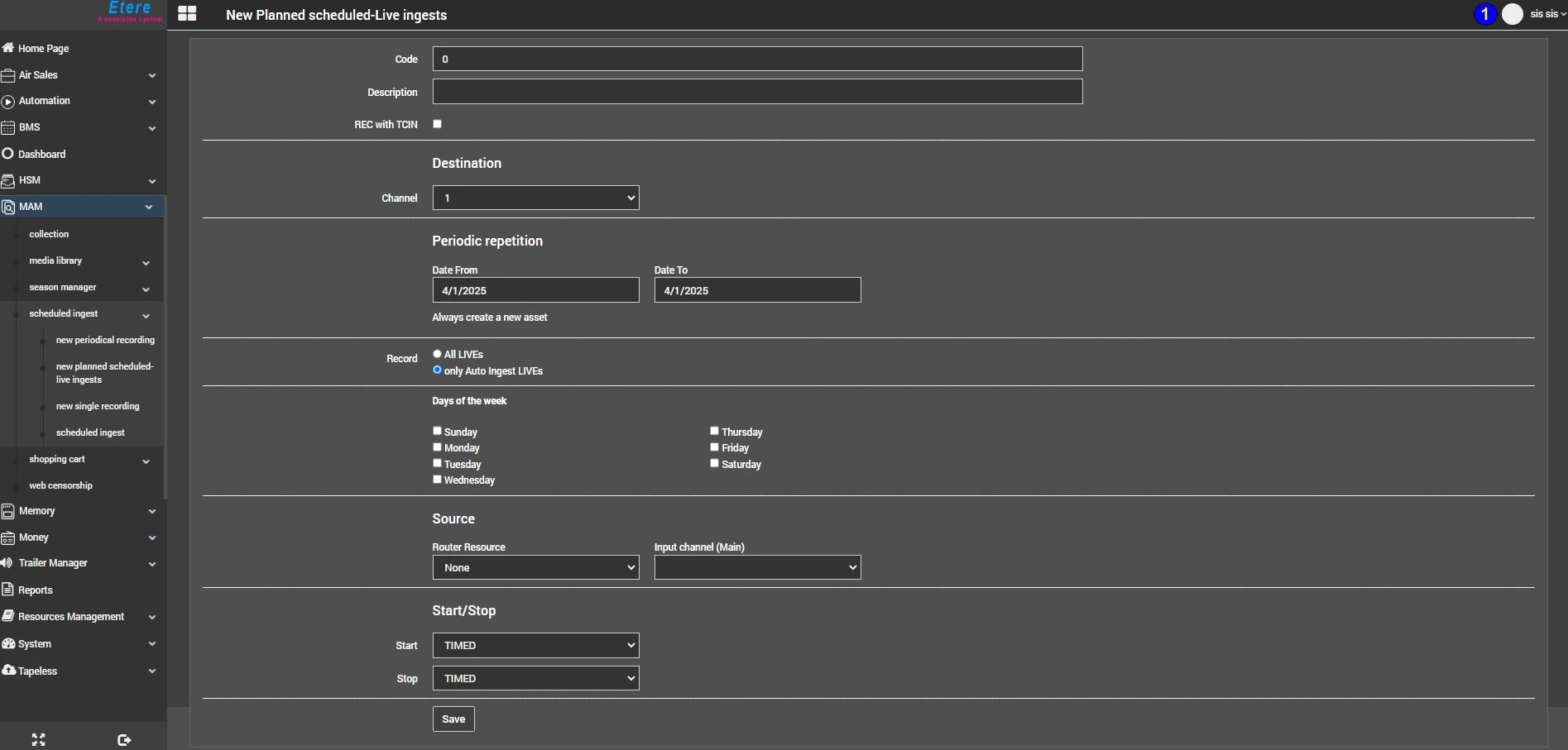
Task: Click the Trailer Manager speaker icon
Action: (7, 563)
